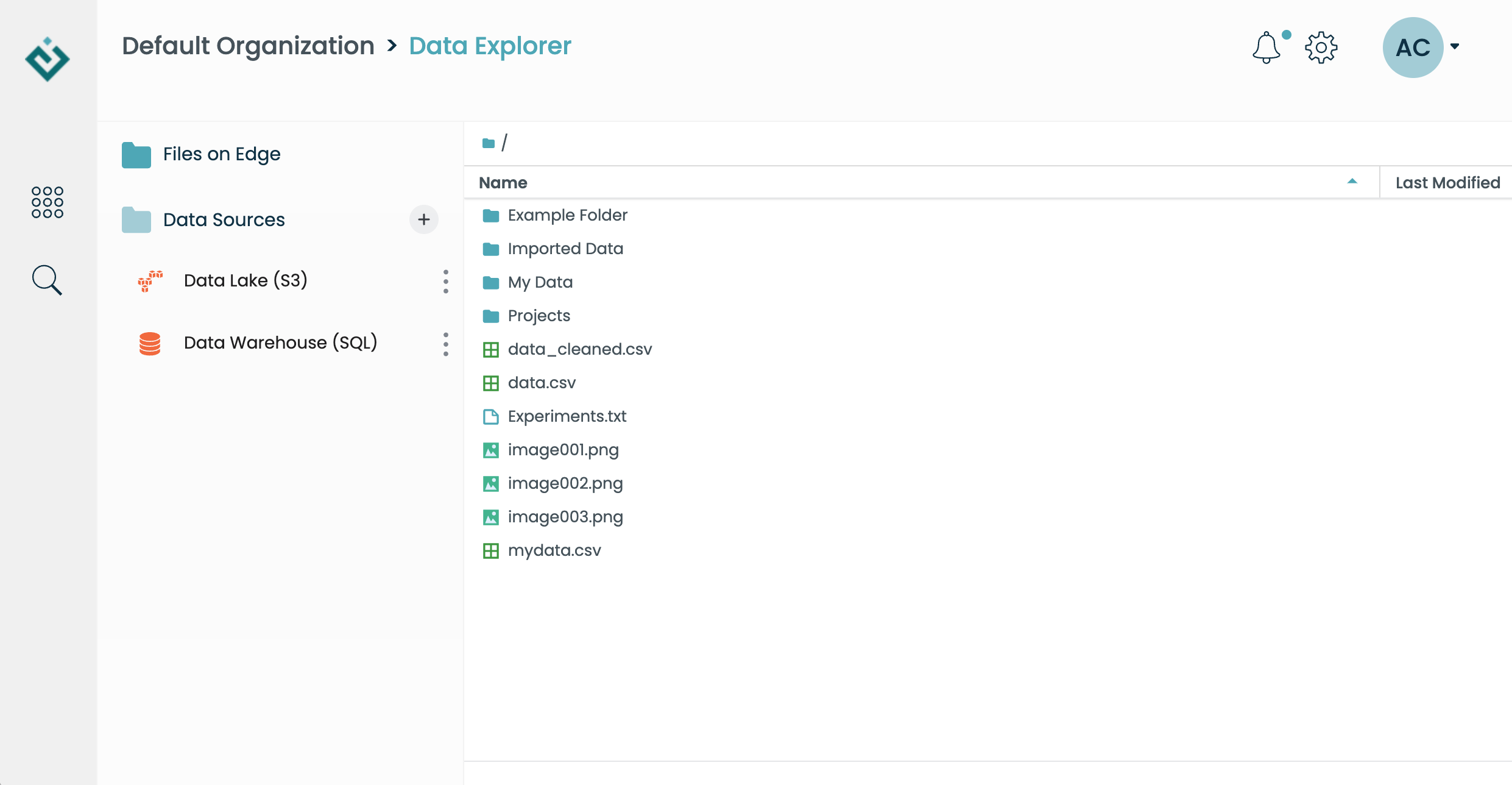Select data.csv file
This screenshot has width=1512, height=785.
coord(542,383)
